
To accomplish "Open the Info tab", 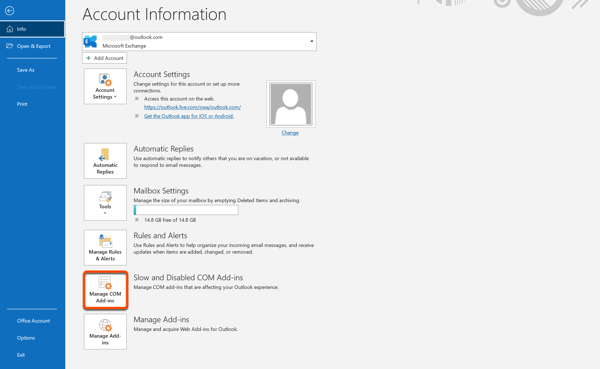I will click(32, 29).
